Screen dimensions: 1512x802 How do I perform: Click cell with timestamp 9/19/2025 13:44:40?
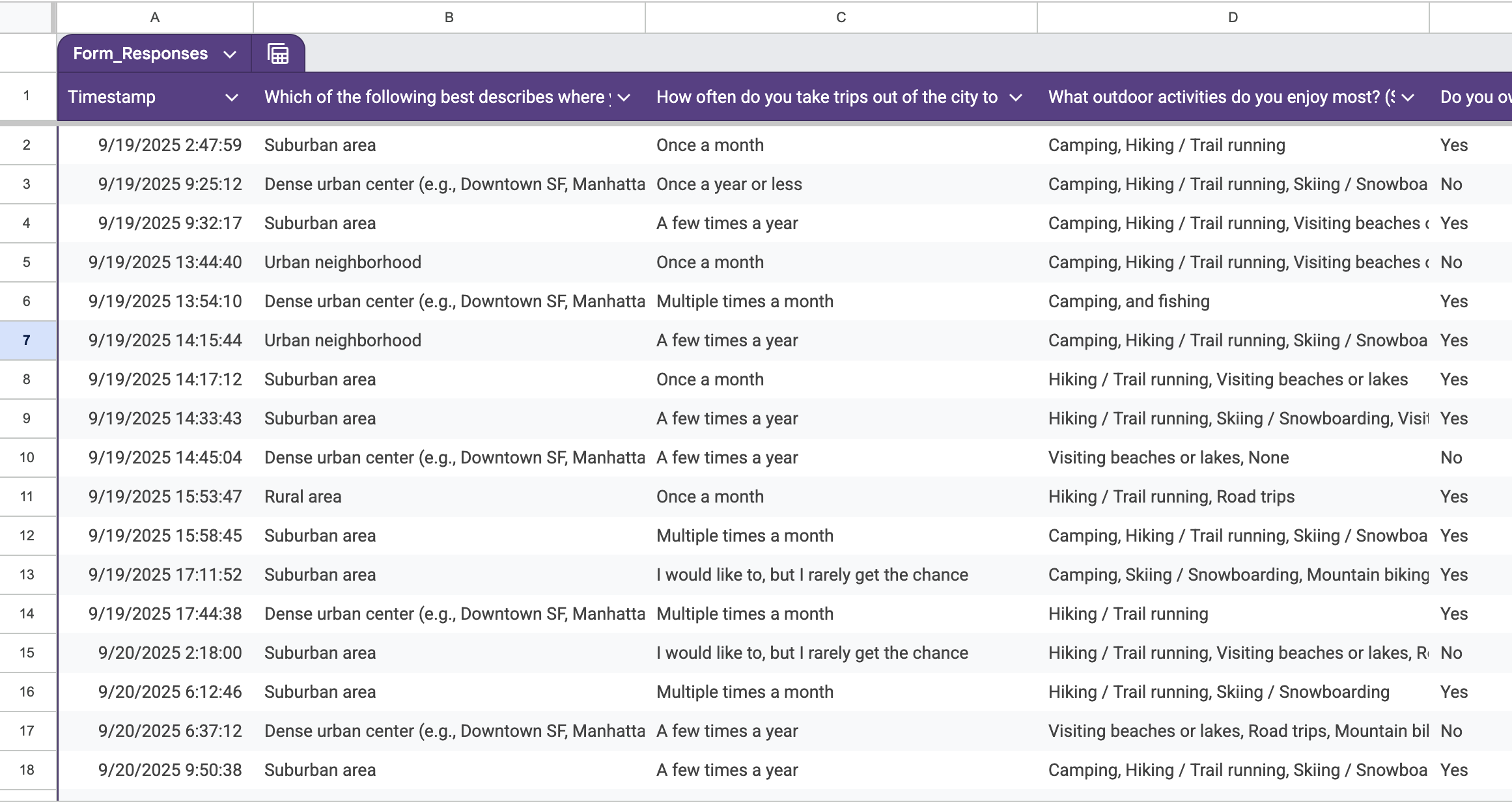coord(155,262)
